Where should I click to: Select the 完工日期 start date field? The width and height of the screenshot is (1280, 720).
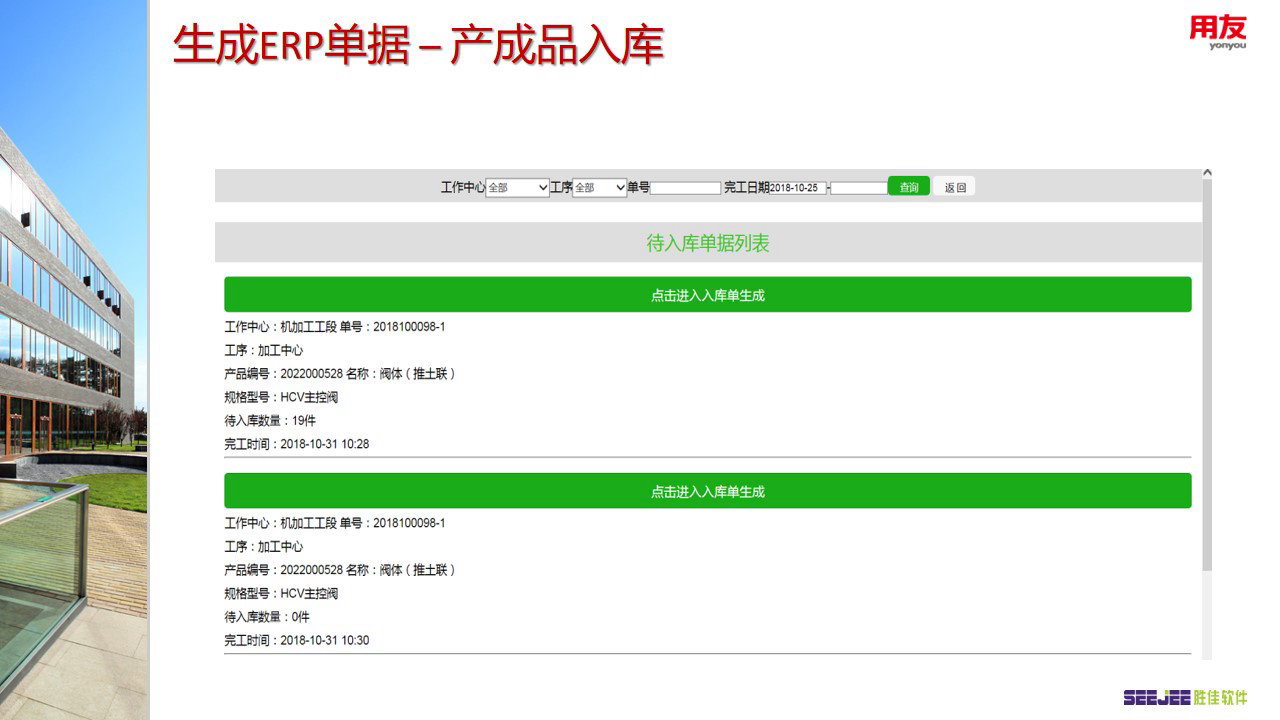point(798,188)
